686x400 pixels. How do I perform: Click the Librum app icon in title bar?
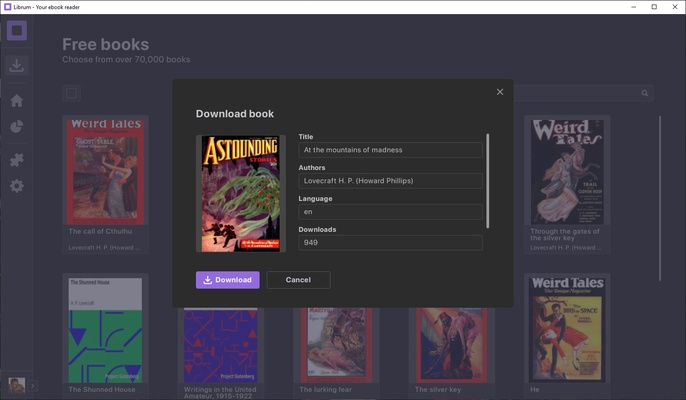pos(7,7)
